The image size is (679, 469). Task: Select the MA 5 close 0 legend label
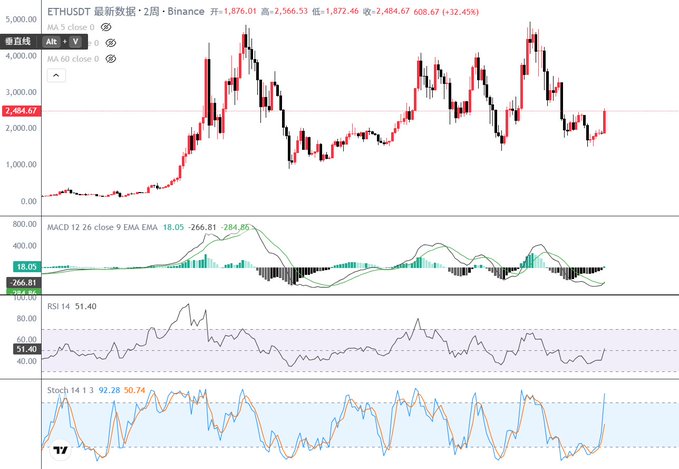tap(71, 27)
